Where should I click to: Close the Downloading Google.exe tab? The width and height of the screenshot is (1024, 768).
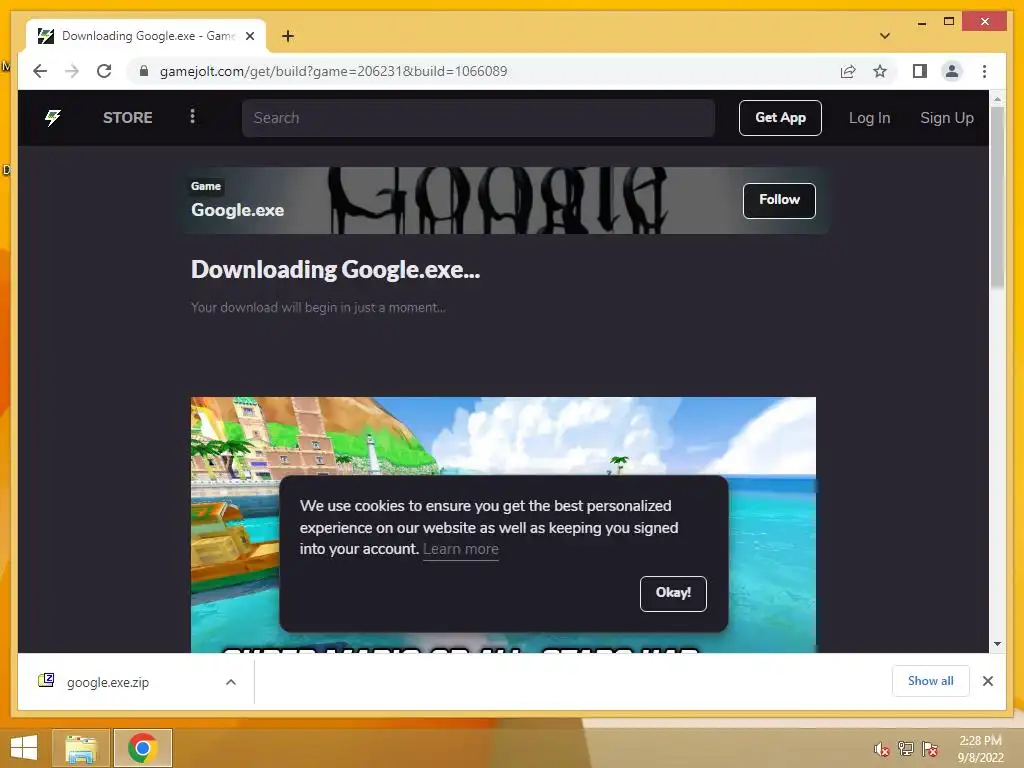point(249,36)
